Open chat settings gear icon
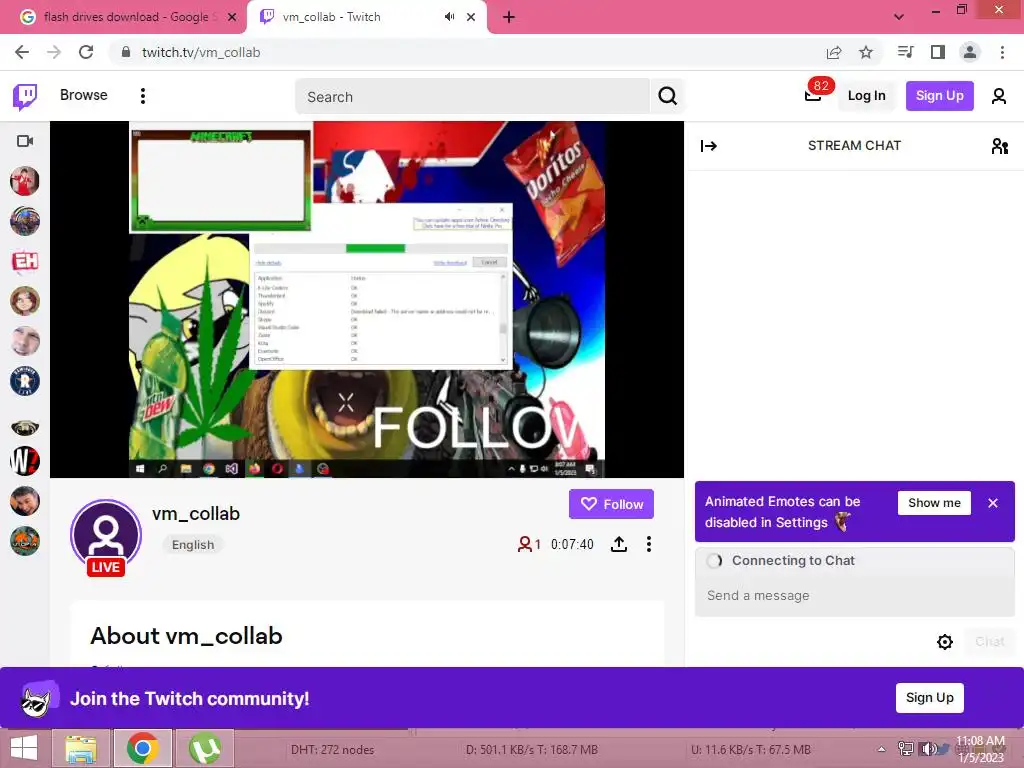This screenshot has height=768, width=1024. (x=944, y=642)
